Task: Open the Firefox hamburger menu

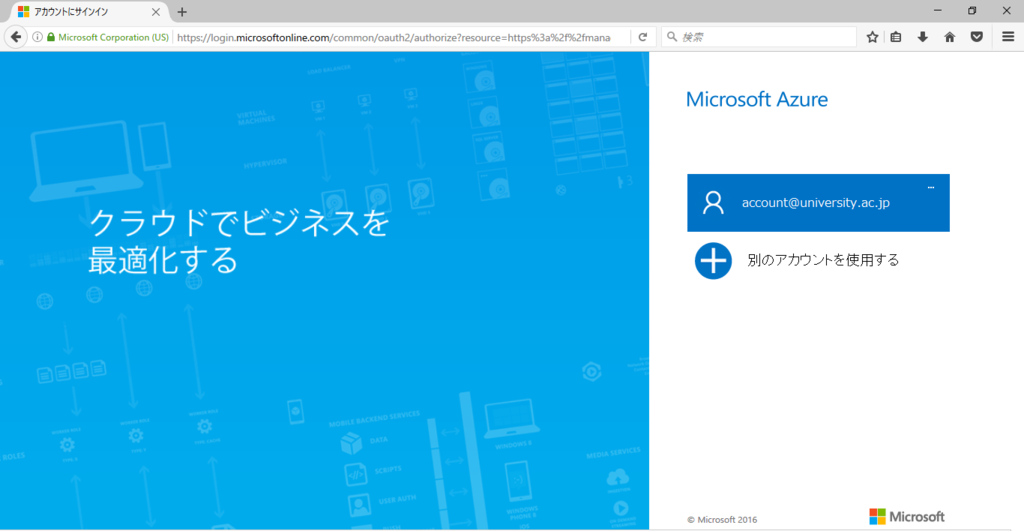Action: tap(1008, 37)
